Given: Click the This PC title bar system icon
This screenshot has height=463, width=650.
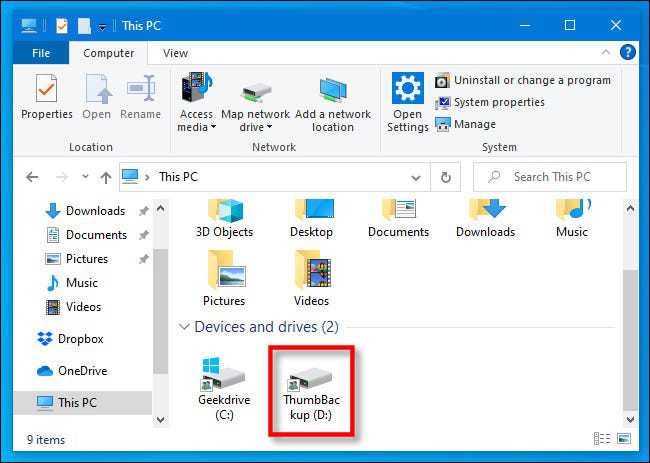Looking at the screenshot, I should [29, 26].
